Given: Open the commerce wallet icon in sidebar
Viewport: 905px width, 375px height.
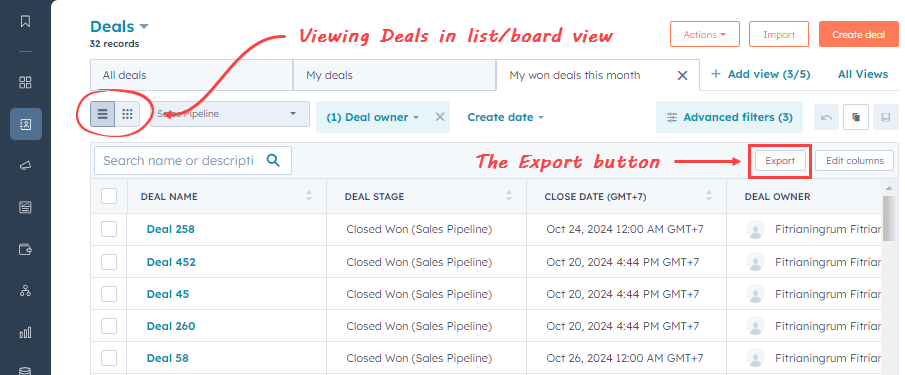Looking at the screenshot, I should click(x=25, y=249).
